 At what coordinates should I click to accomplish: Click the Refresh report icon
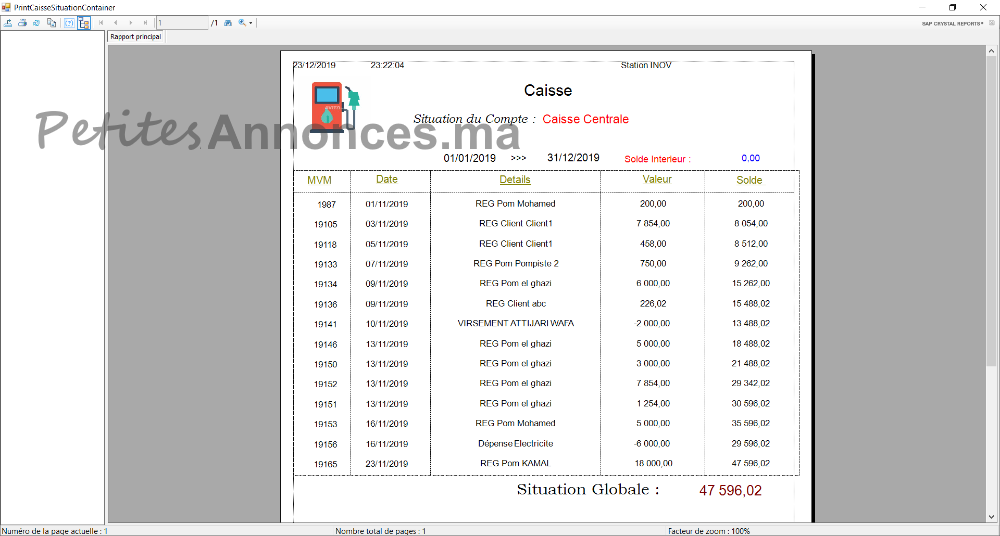pyautogui.click(x=37, y=23)
